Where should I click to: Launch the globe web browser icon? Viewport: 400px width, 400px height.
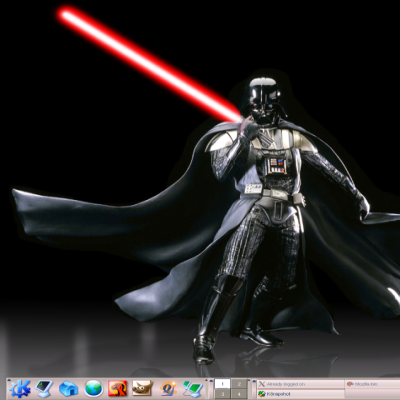click(x=93, y=389)
